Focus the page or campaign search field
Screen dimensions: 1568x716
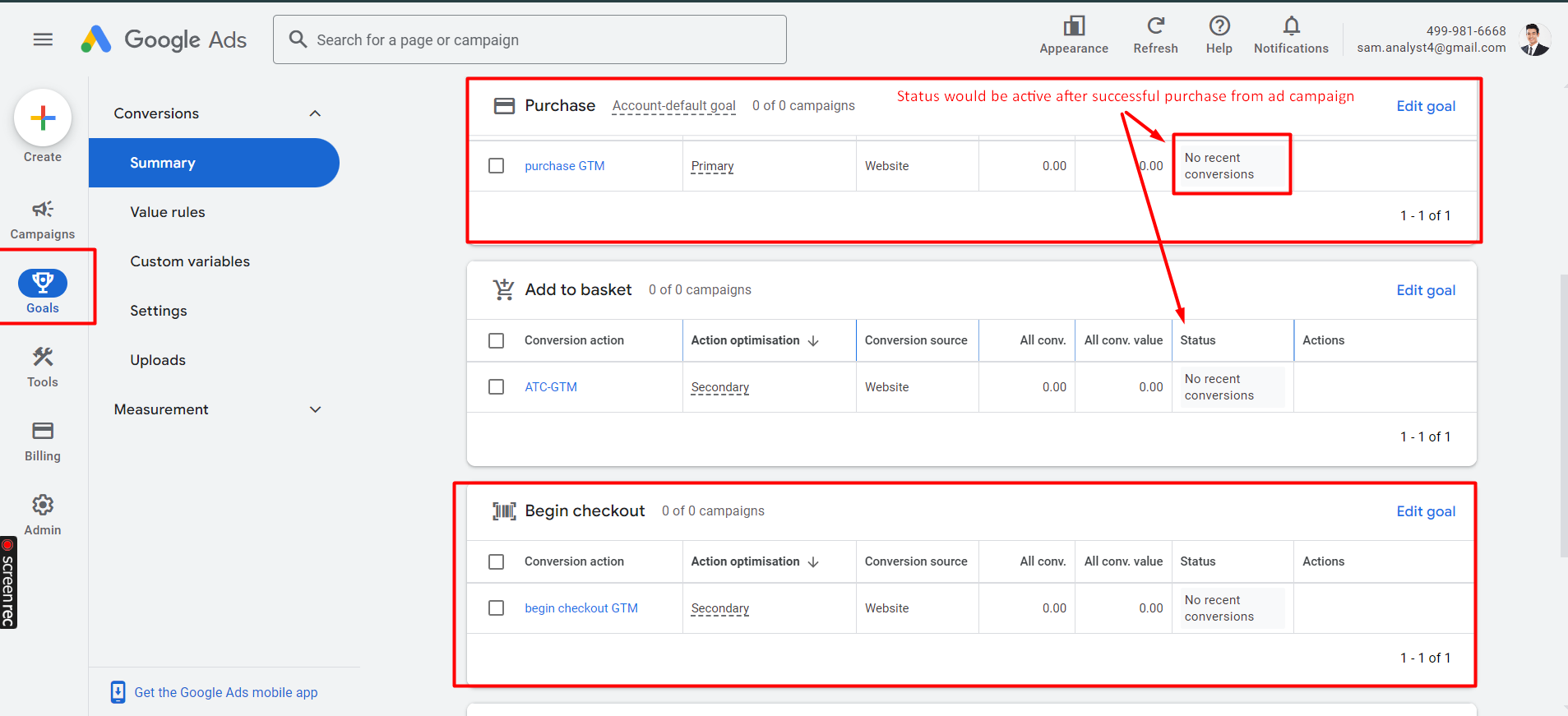pyautogui.click(x=530, y=39)
